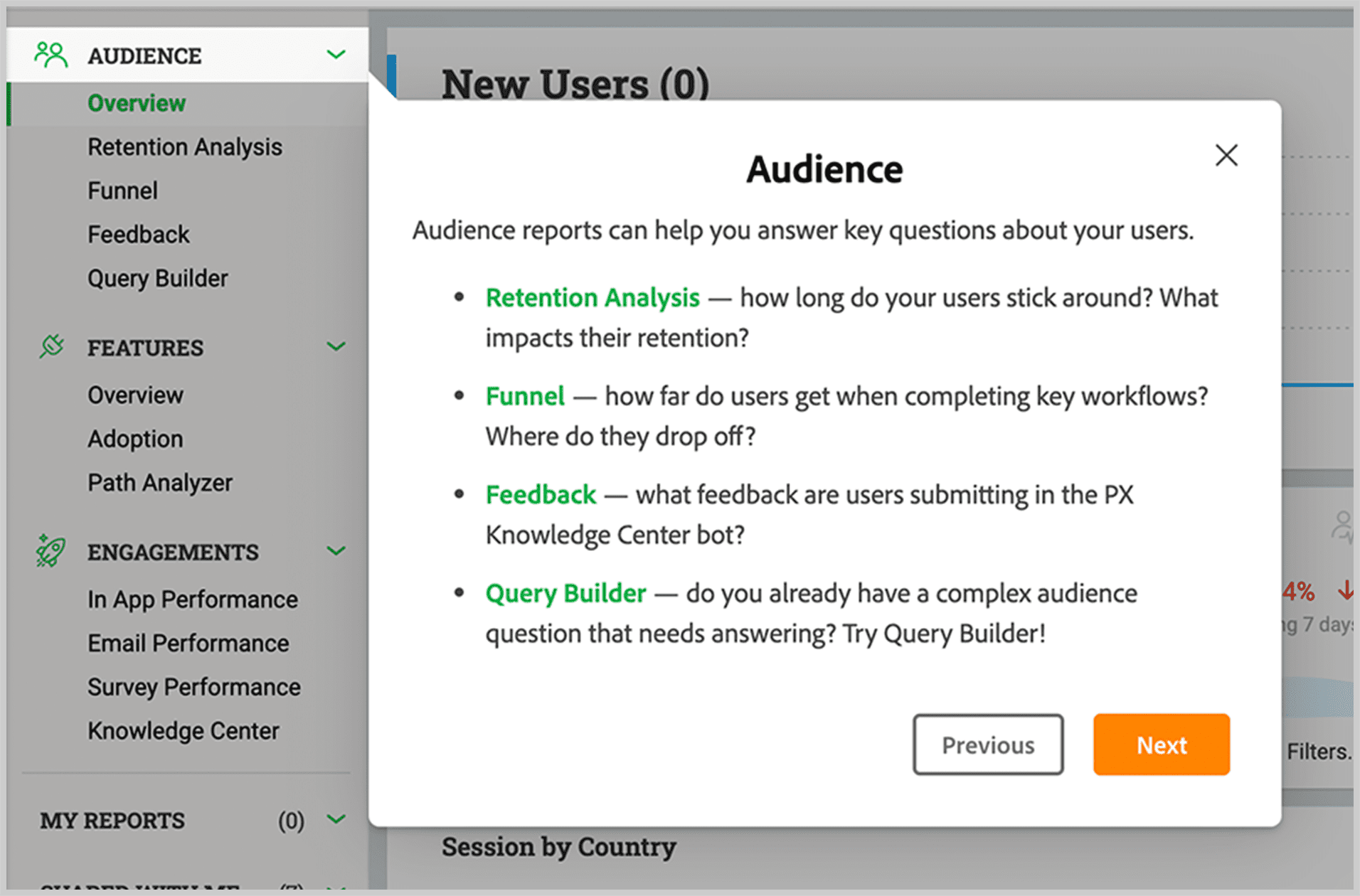Open Adoption under Features
Screen dimensions: 1360x896
[135, 439]
